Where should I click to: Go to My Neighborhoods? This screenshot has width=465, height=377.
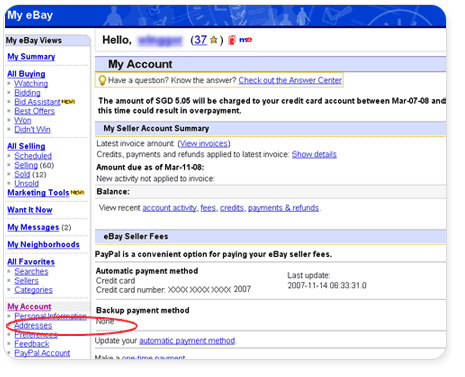43,244
